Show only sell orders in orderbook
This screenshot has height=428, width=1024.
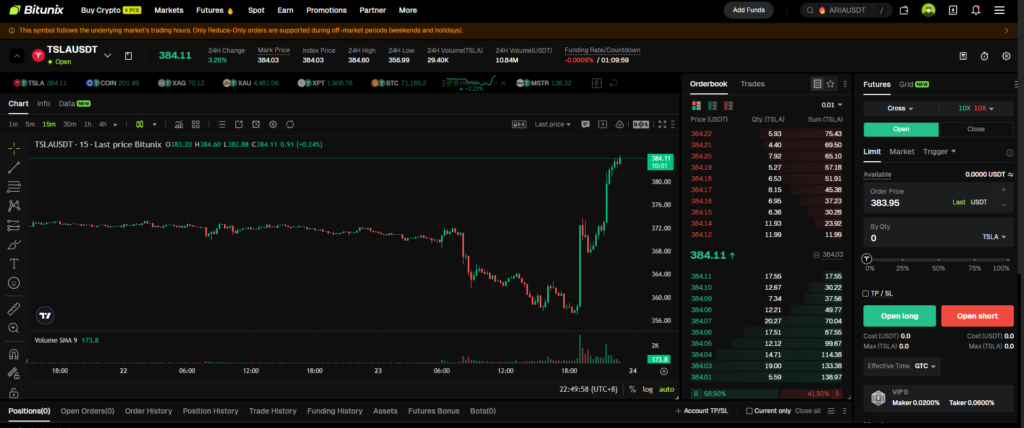[728, 105]
